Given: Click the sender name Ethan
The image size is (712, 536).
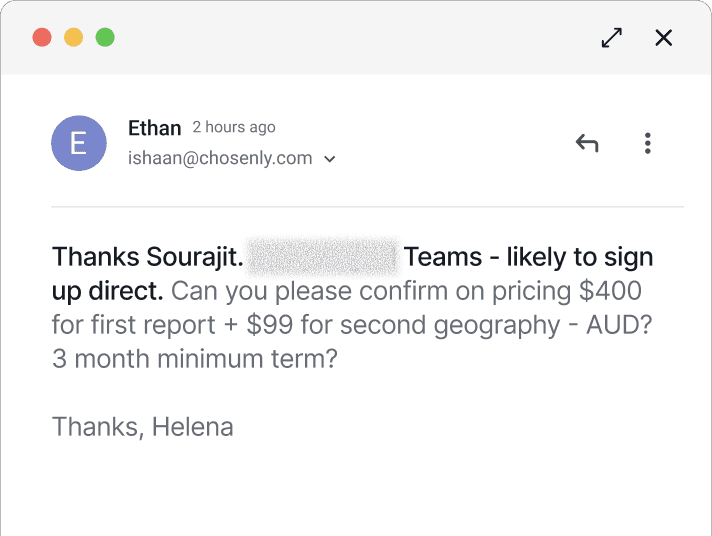Looking at the screenshot, I should 154,128.
